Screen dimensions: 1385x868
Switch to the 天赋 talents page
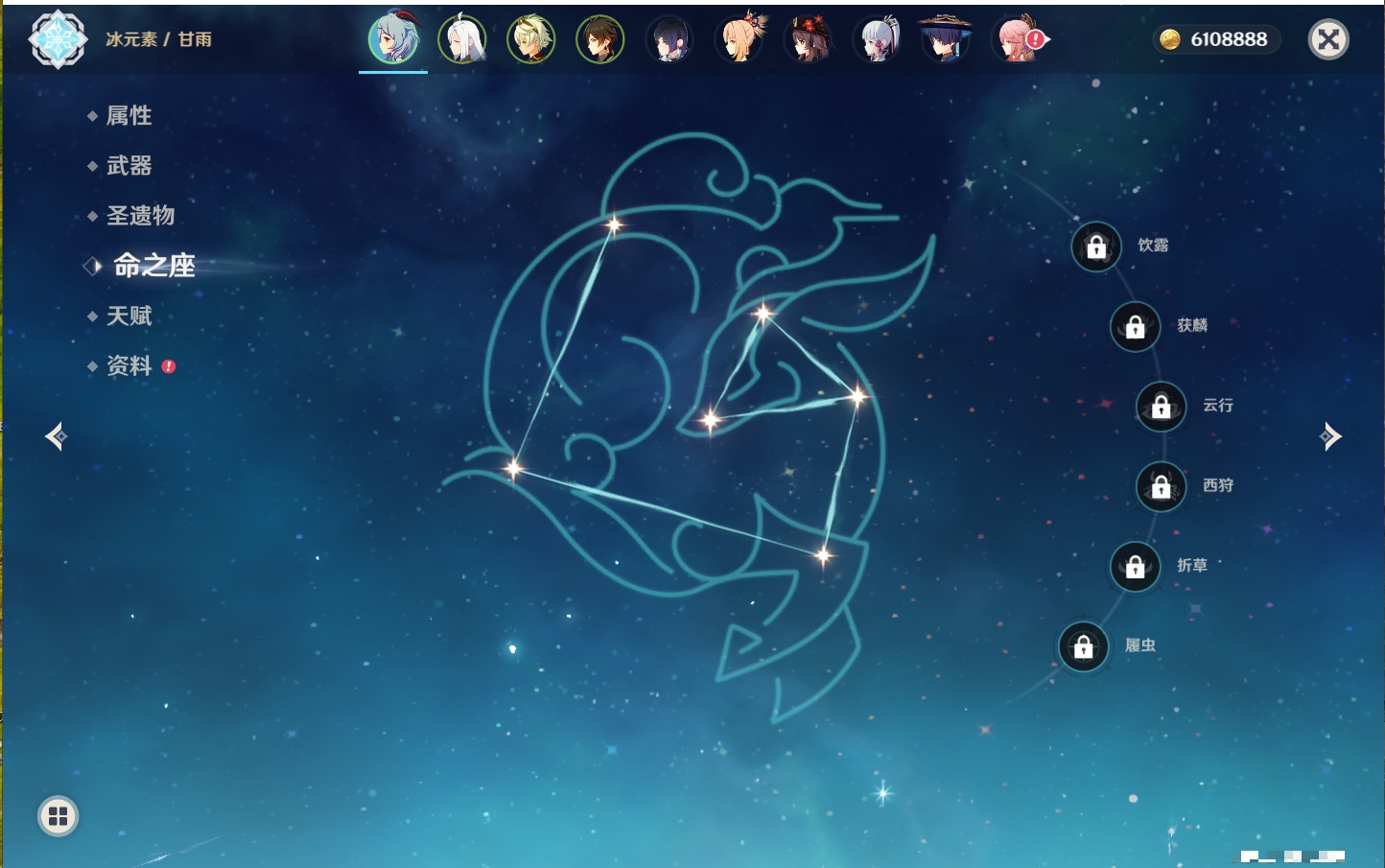coord(129,316)
